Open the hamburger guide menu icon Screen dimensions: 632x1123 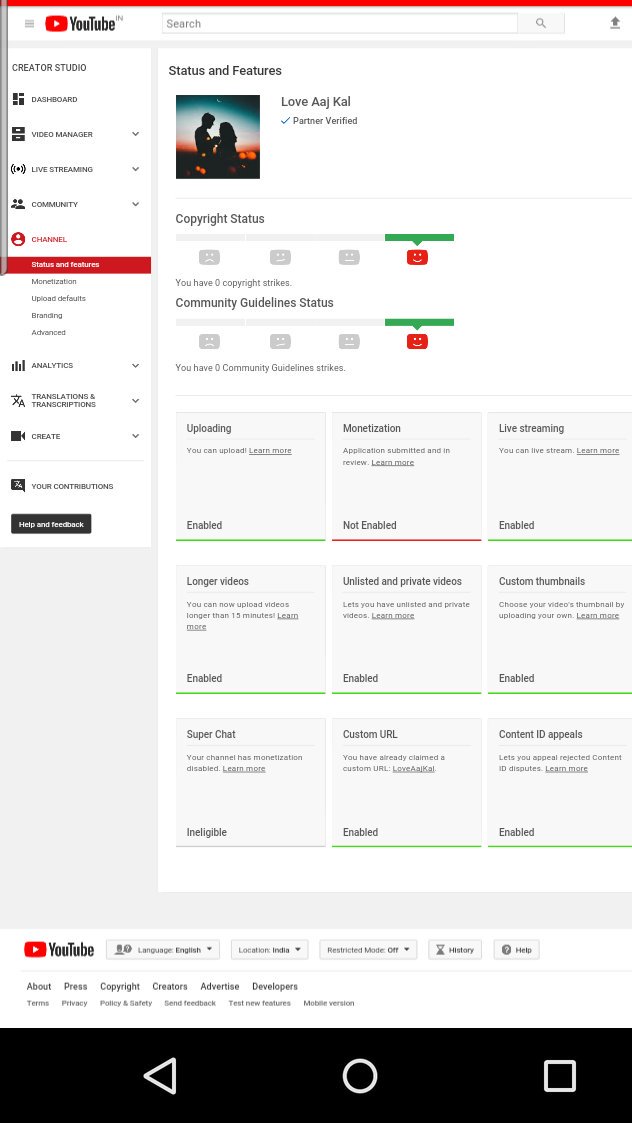click(29, 24)
